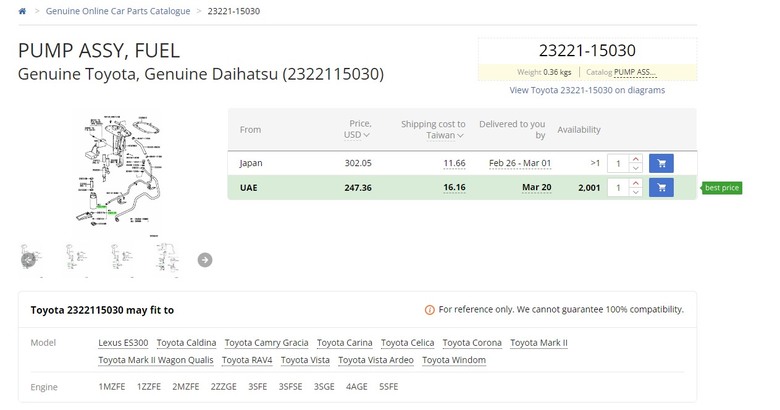This screenshot has height=410, width=780.
Task: Select the 3SFSE engine code
Action: click(291, 387)
